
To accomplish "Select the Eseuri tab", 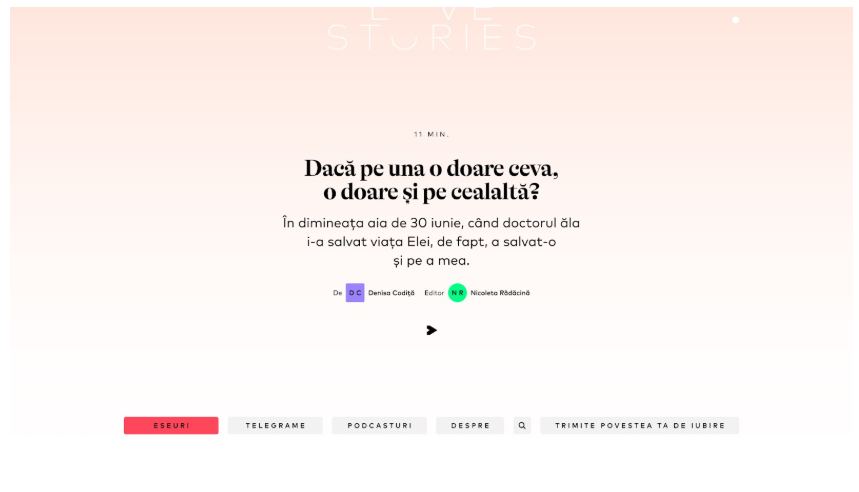I will [x=171, y=426].
